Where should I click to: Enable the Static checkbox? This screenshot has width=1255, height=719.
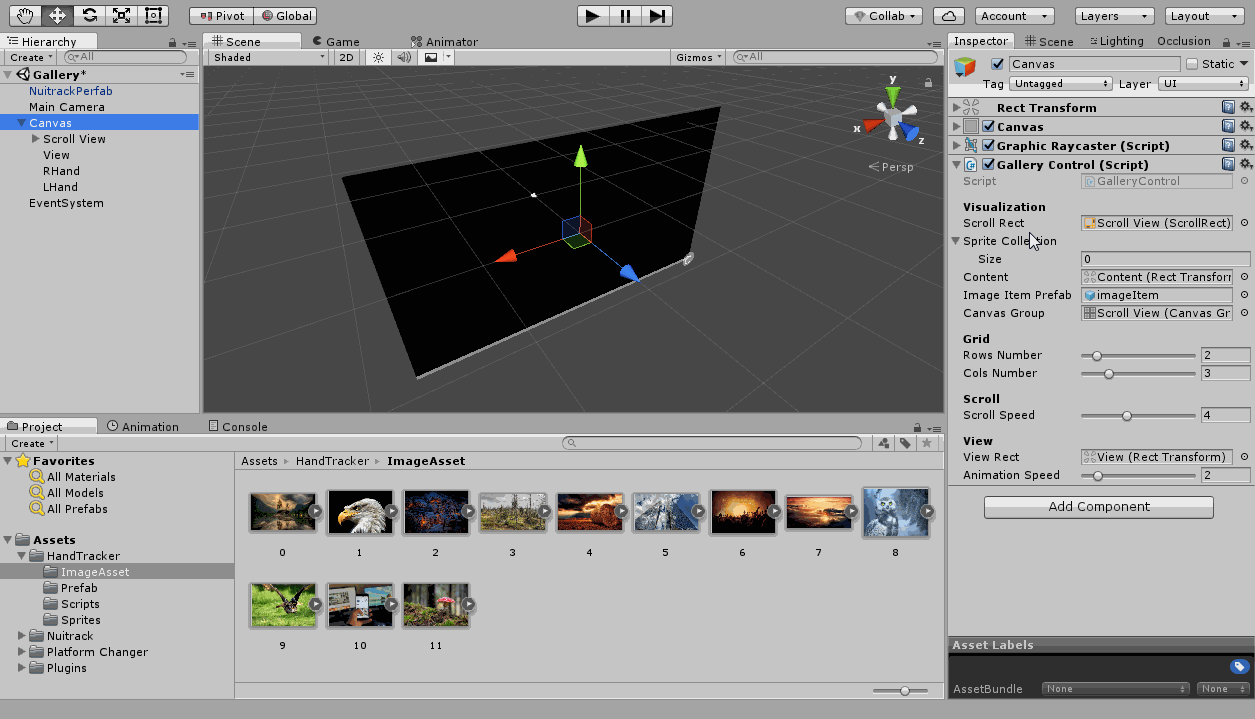coord(1191,64)
